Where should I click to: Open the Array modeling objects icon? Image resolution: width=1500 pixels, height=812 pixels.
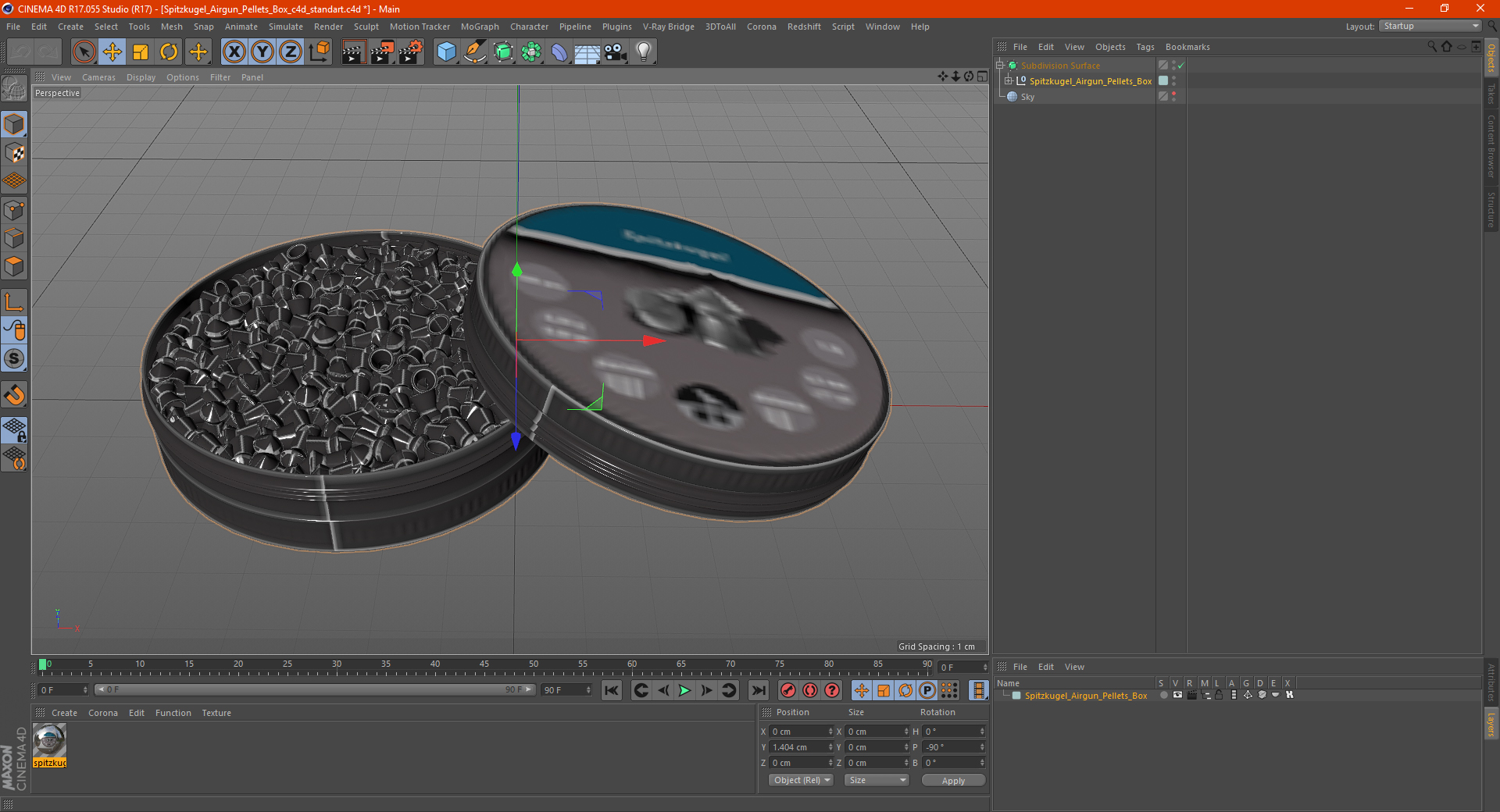tap(531, 52)
